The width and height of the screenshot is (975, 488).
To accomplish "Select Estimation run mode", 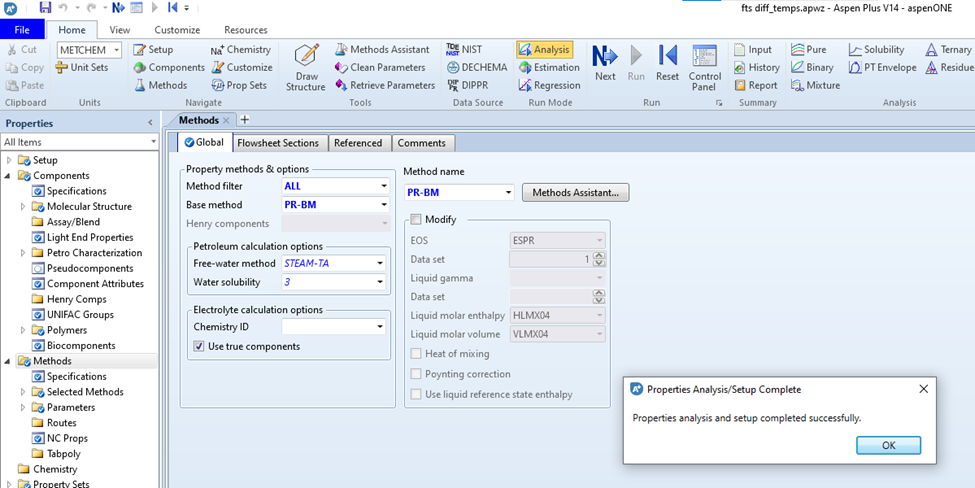I will [x=549, y=67].
